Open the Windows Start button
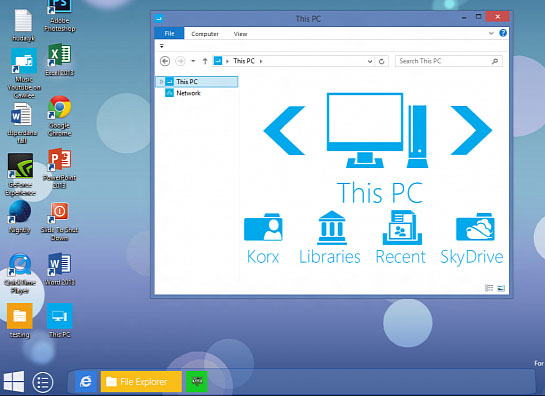Screen dimensions: 545x396 click(x=14, y=381)
